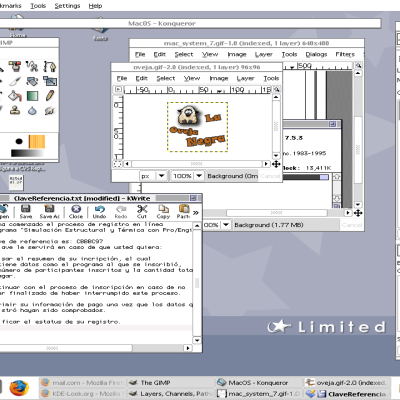Open the Select menu in oveja.gif window

coord(166,78)
